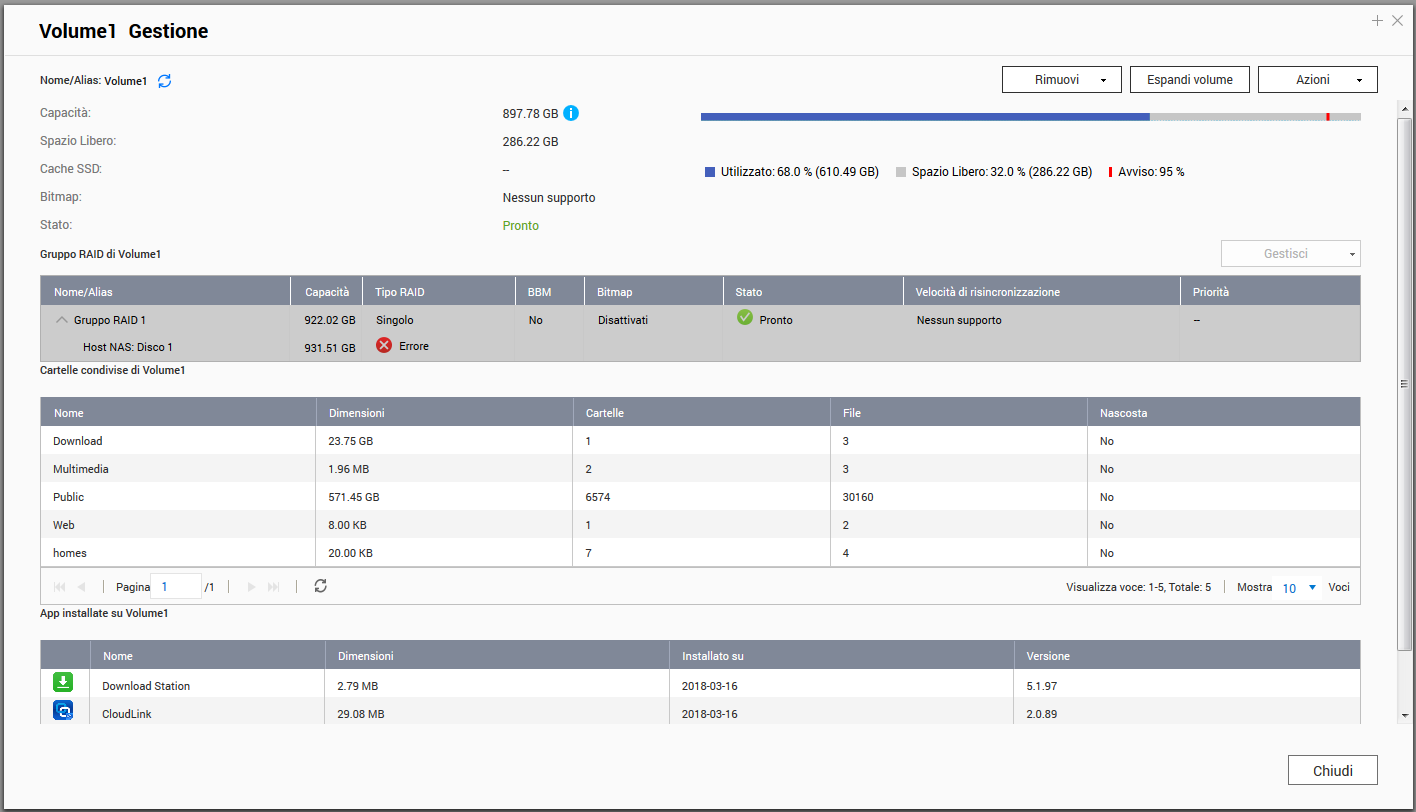
Task: Click the Download Station app icon
Action: point(63,683)
